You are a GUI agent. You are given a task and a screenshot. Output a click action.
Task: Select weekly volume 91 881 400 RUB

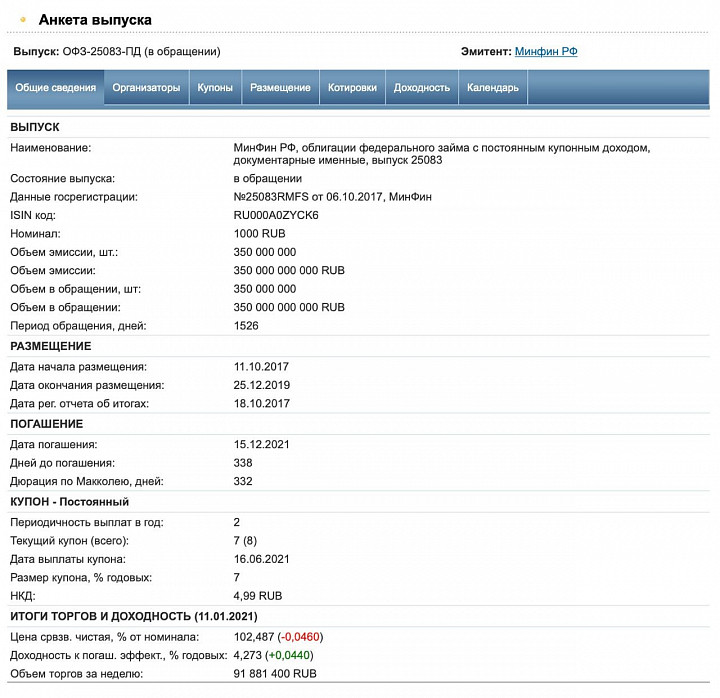pyautogui.click(x=275, y=674)
